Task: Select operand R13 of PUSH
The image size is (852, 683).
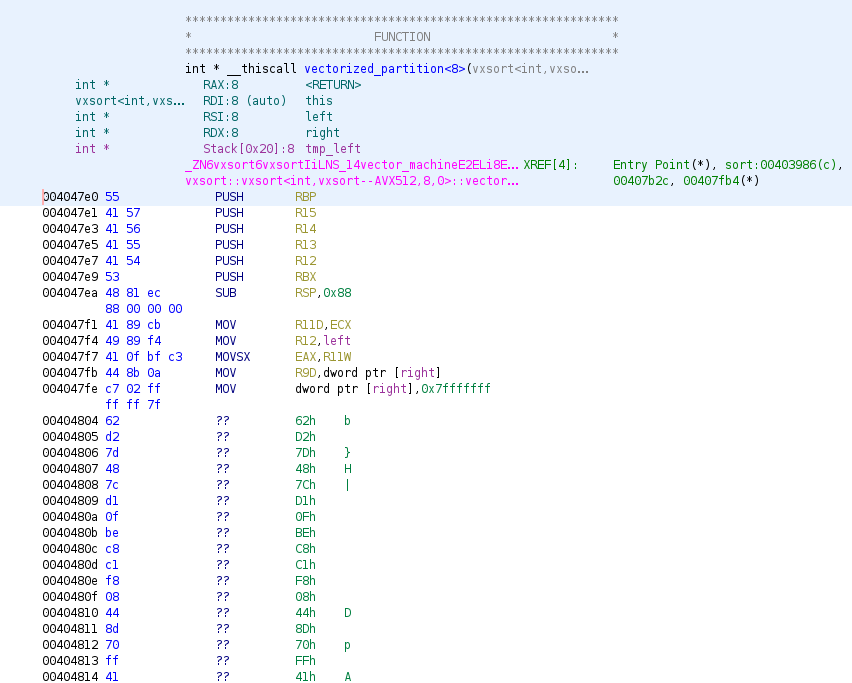Action: [x=305, y=245]
